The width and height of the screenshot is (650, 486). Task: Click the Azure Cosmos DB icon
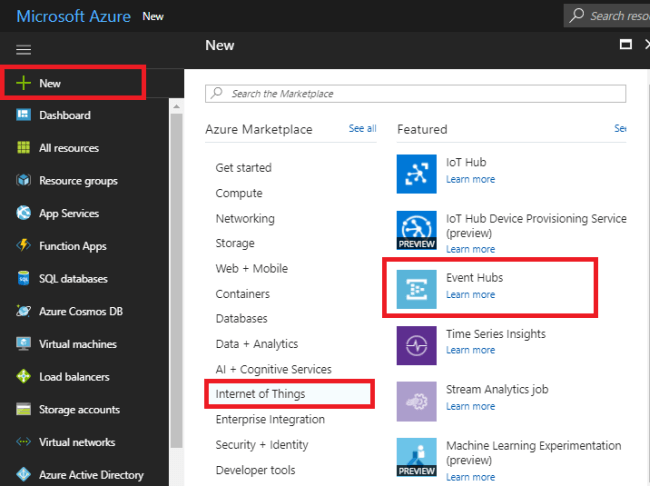(x=23, y=311)
